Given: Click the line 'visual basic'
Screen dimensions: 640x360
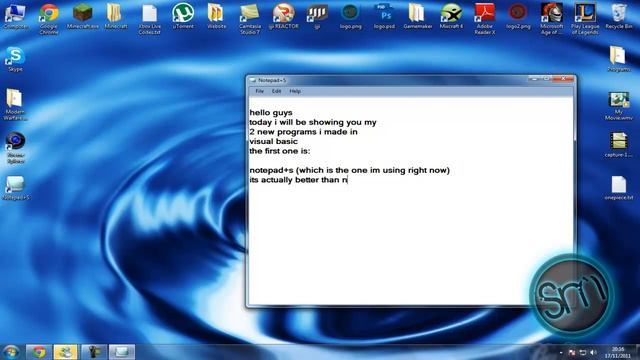Looking at the screenshot, I should pos(273,141).
